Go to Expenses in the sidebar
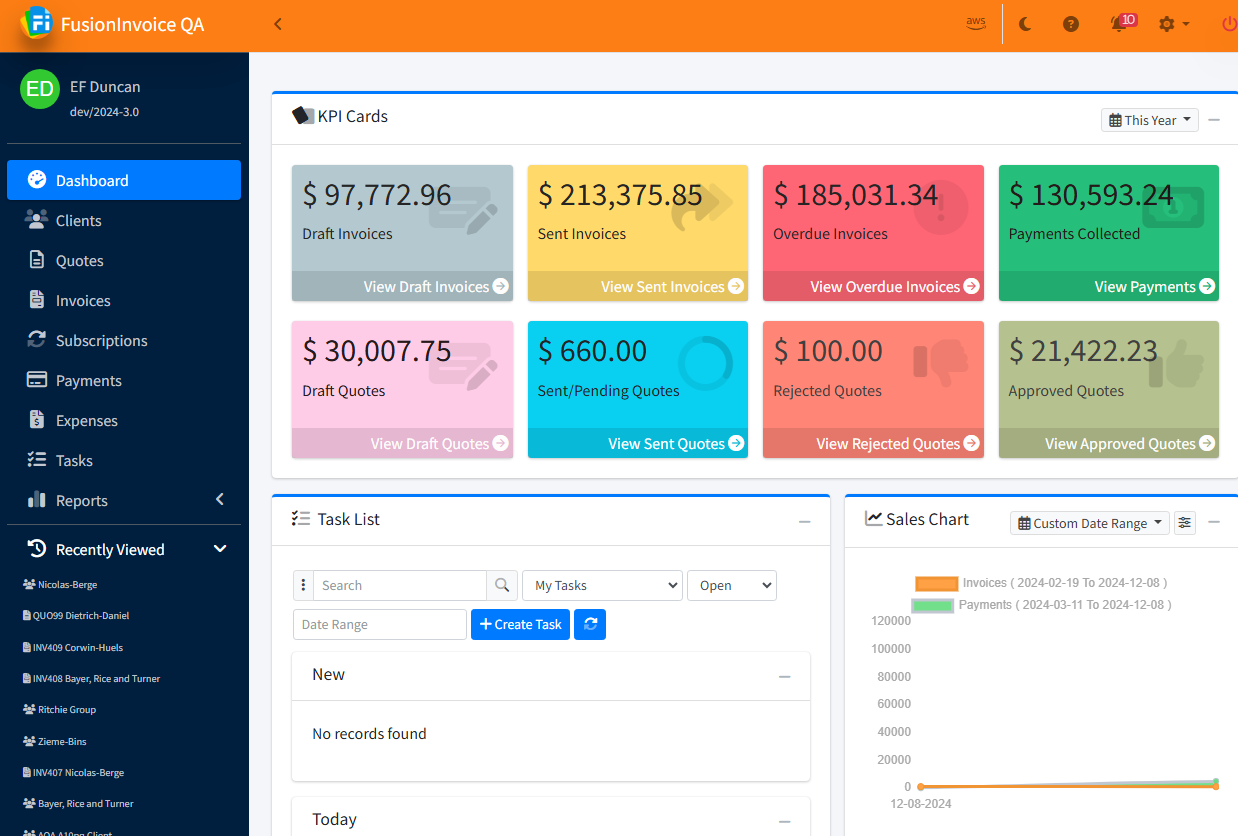This screenshot has width=1238, height=836. 86,421
